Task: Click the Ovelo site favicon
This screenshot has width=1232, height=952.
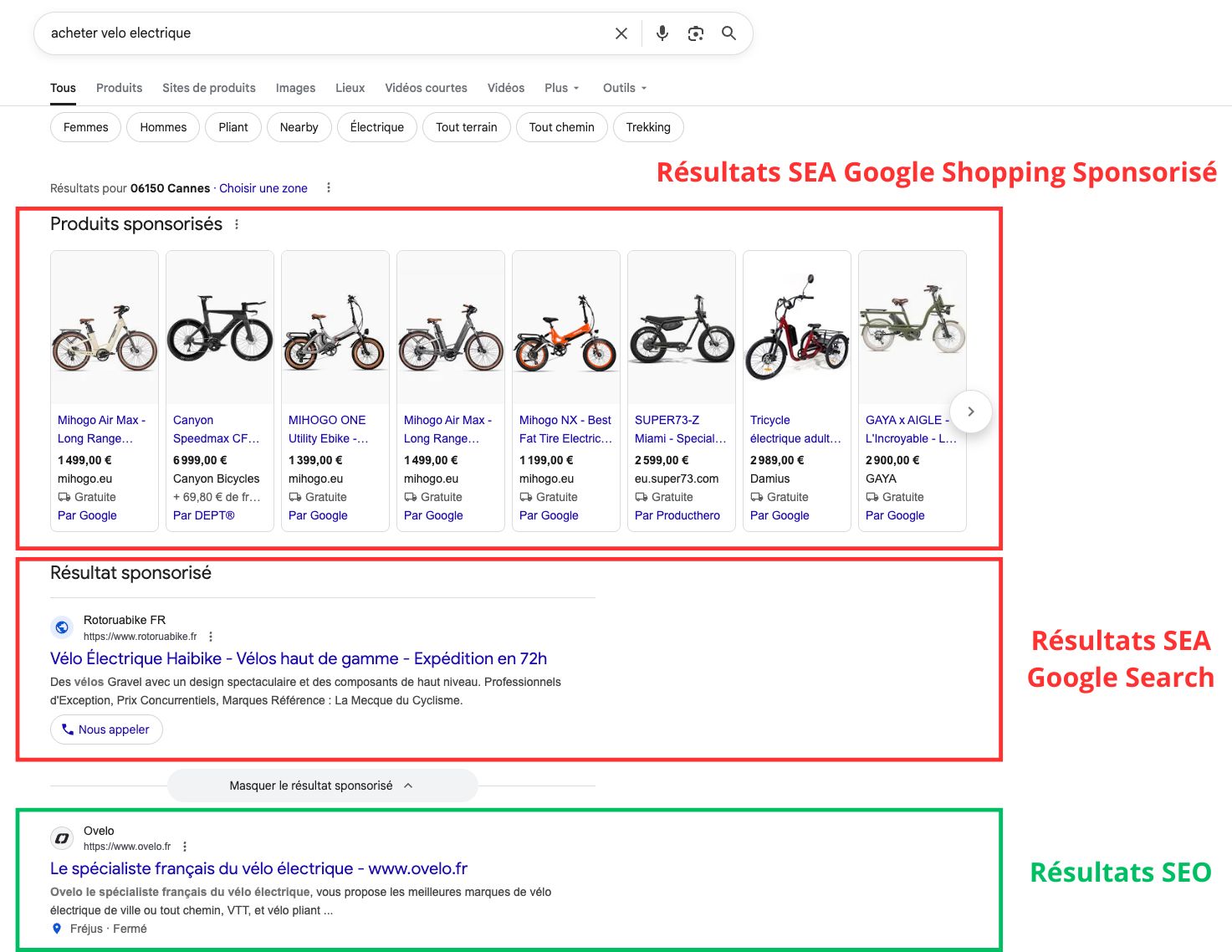Action: (x=61, y=837)
